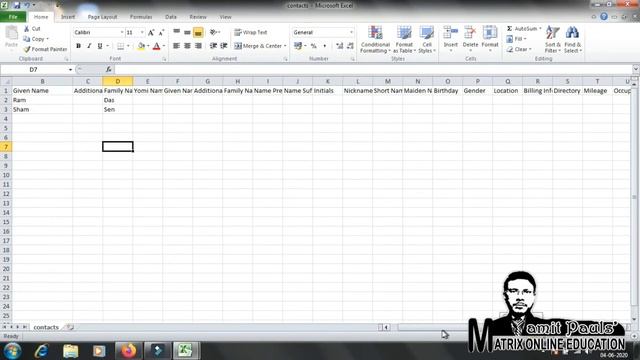Open the Fill options
Viewport: 640px width, 360px height.
[516, 39]
